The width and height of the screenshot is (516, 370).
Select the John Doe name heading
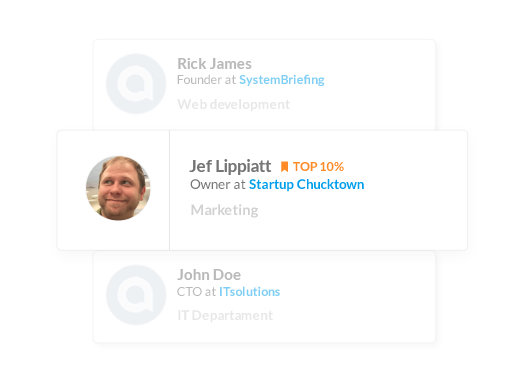(209, 275)
